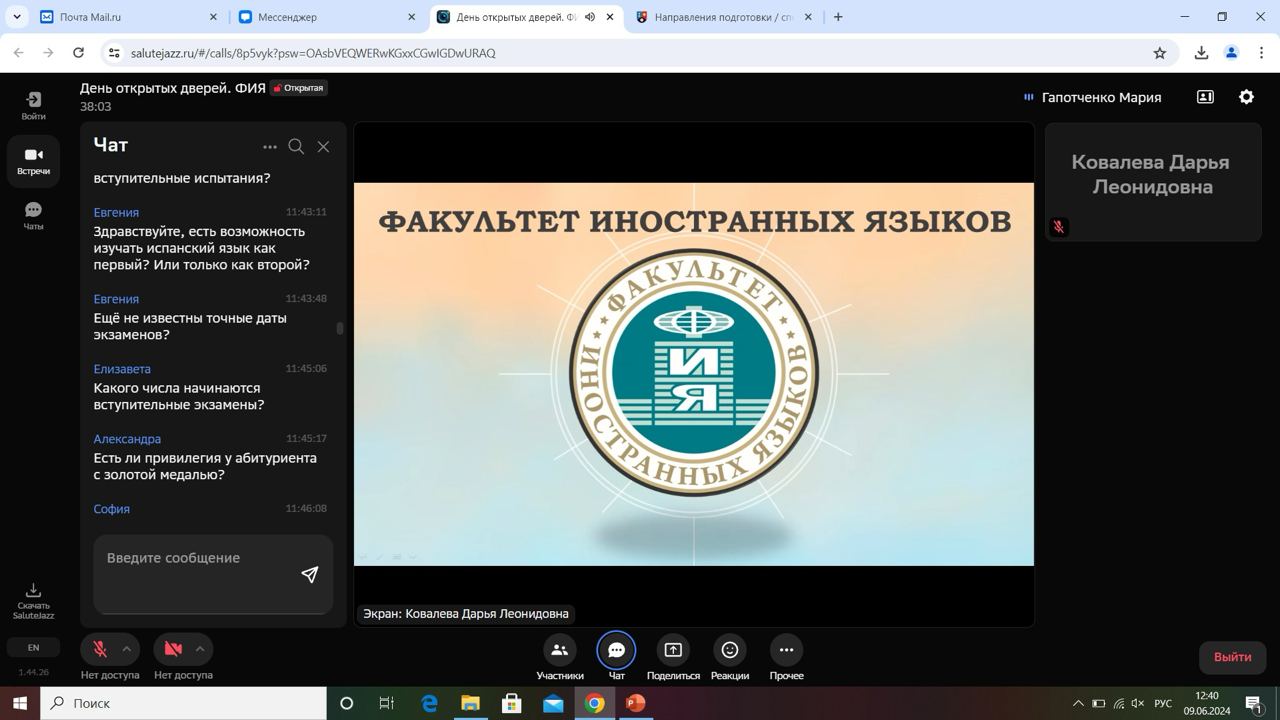Screen dimensions: 1280x720
Task: Bookmark this page with star icon
Action: (1160, 53)
